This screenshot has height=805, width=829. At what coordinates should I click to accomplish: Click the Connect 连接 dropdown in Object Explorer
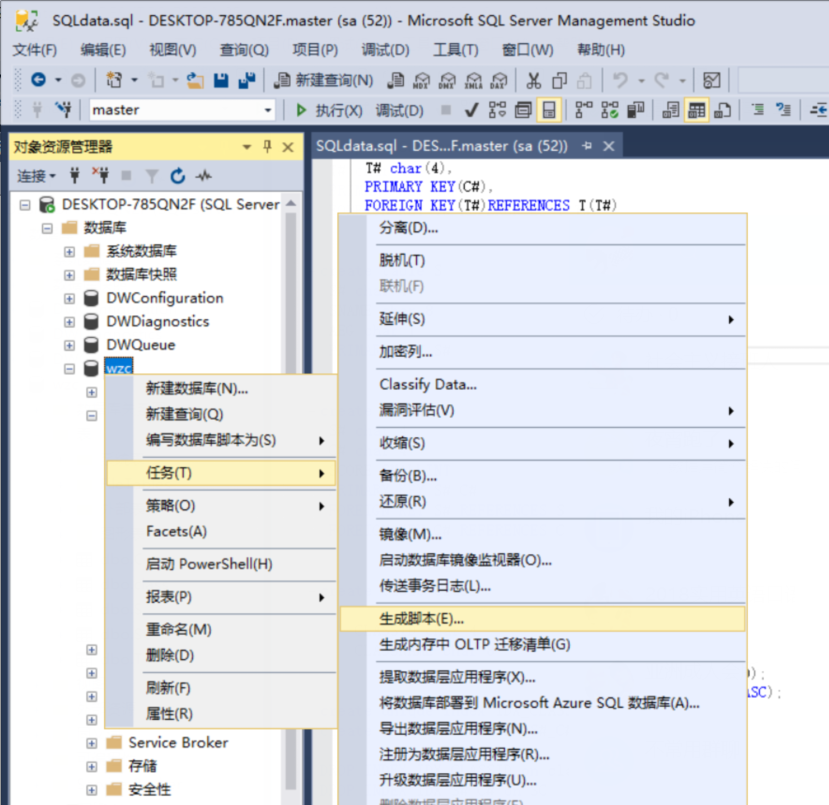36,175
